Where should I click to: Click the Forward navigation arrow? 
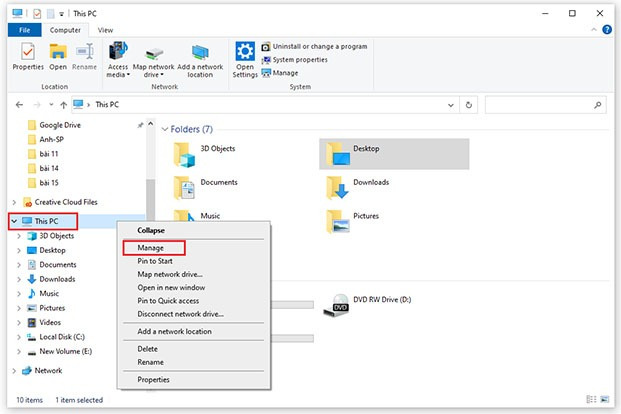(37, 105)
